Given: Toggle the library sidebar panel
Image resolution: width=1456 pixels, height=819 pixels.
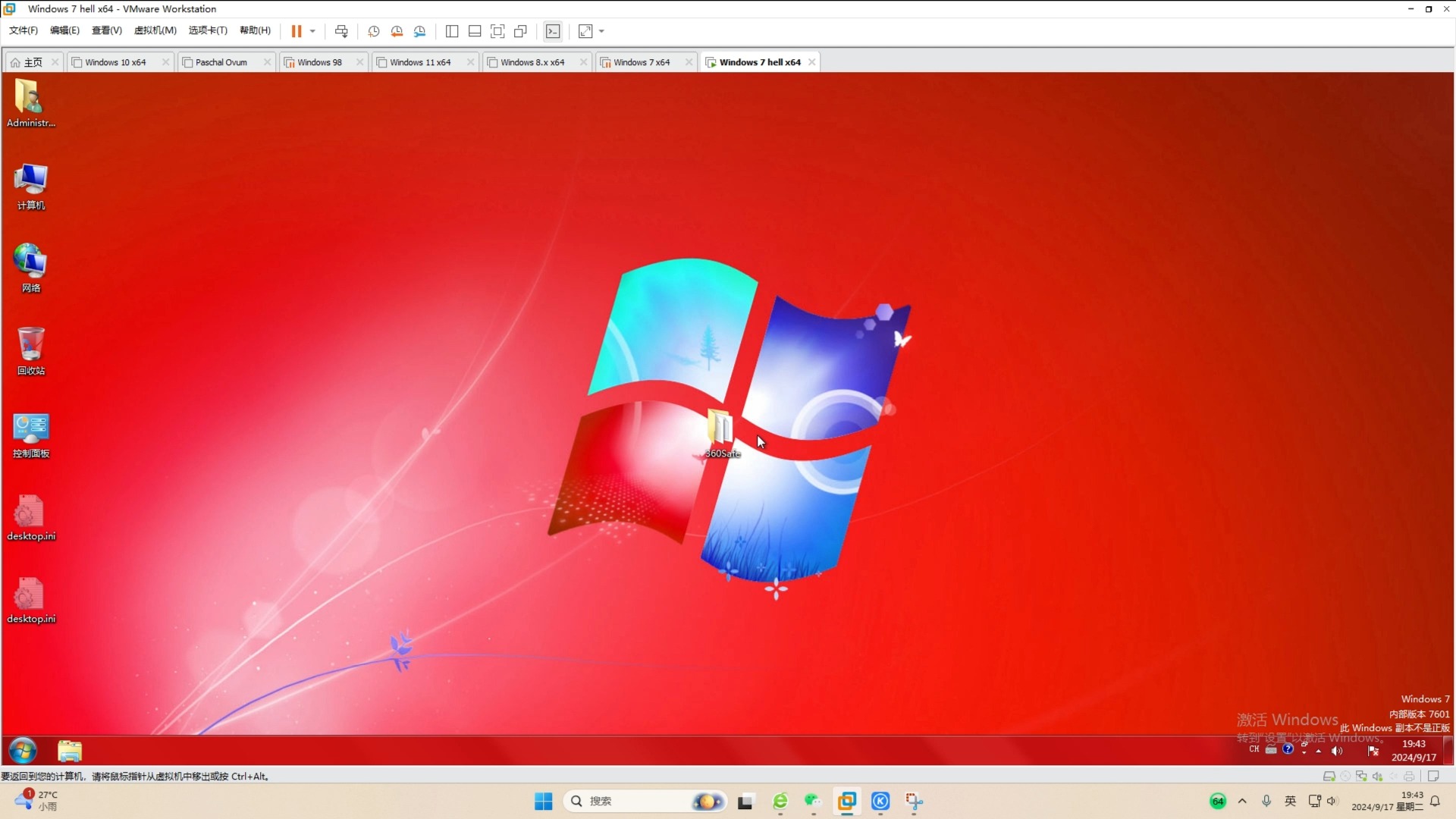Looking at the screenshot, I should click(452, 31).
